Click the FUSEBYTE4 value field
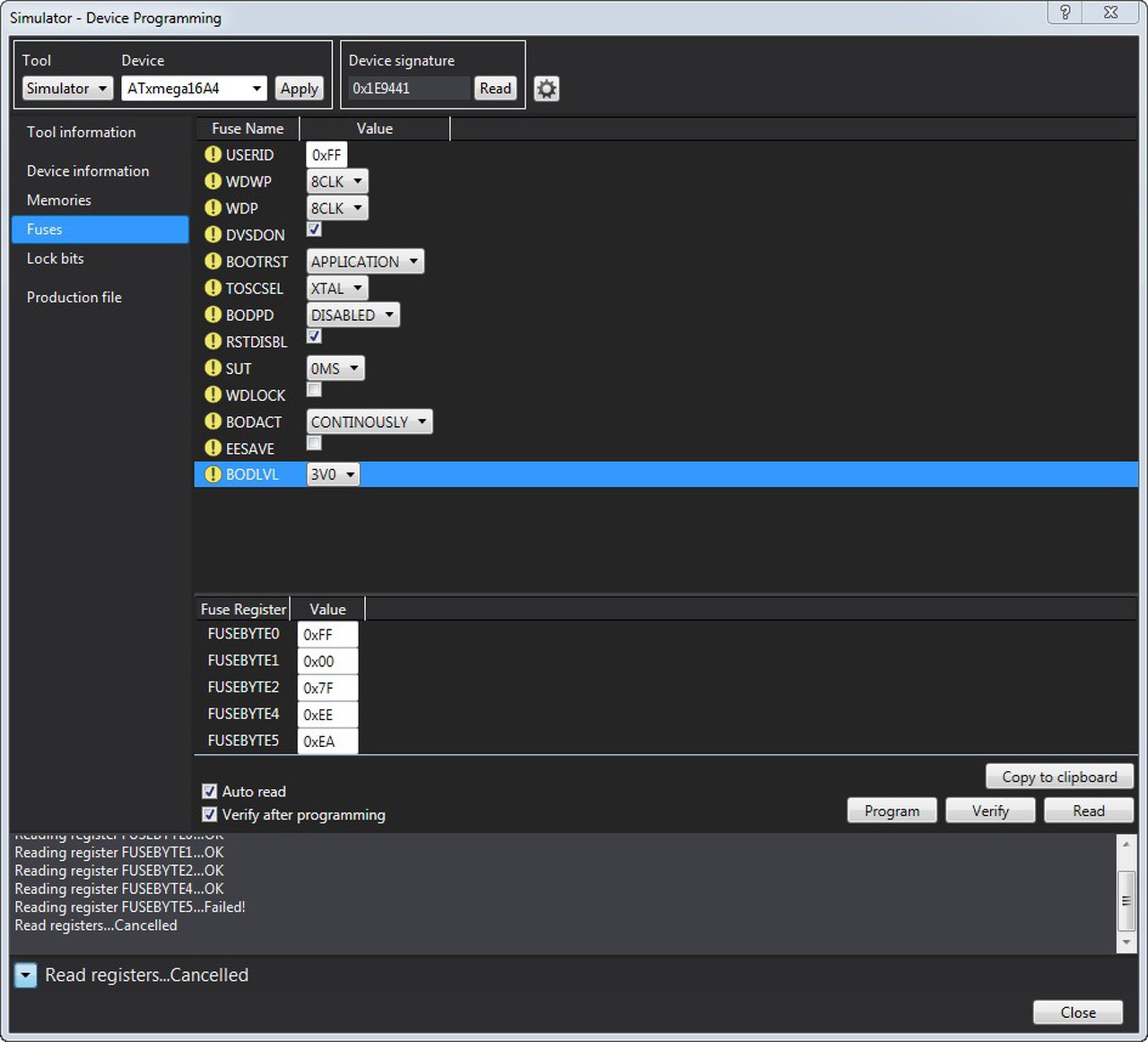1148x1042 pixels. (x=327, y=715)
